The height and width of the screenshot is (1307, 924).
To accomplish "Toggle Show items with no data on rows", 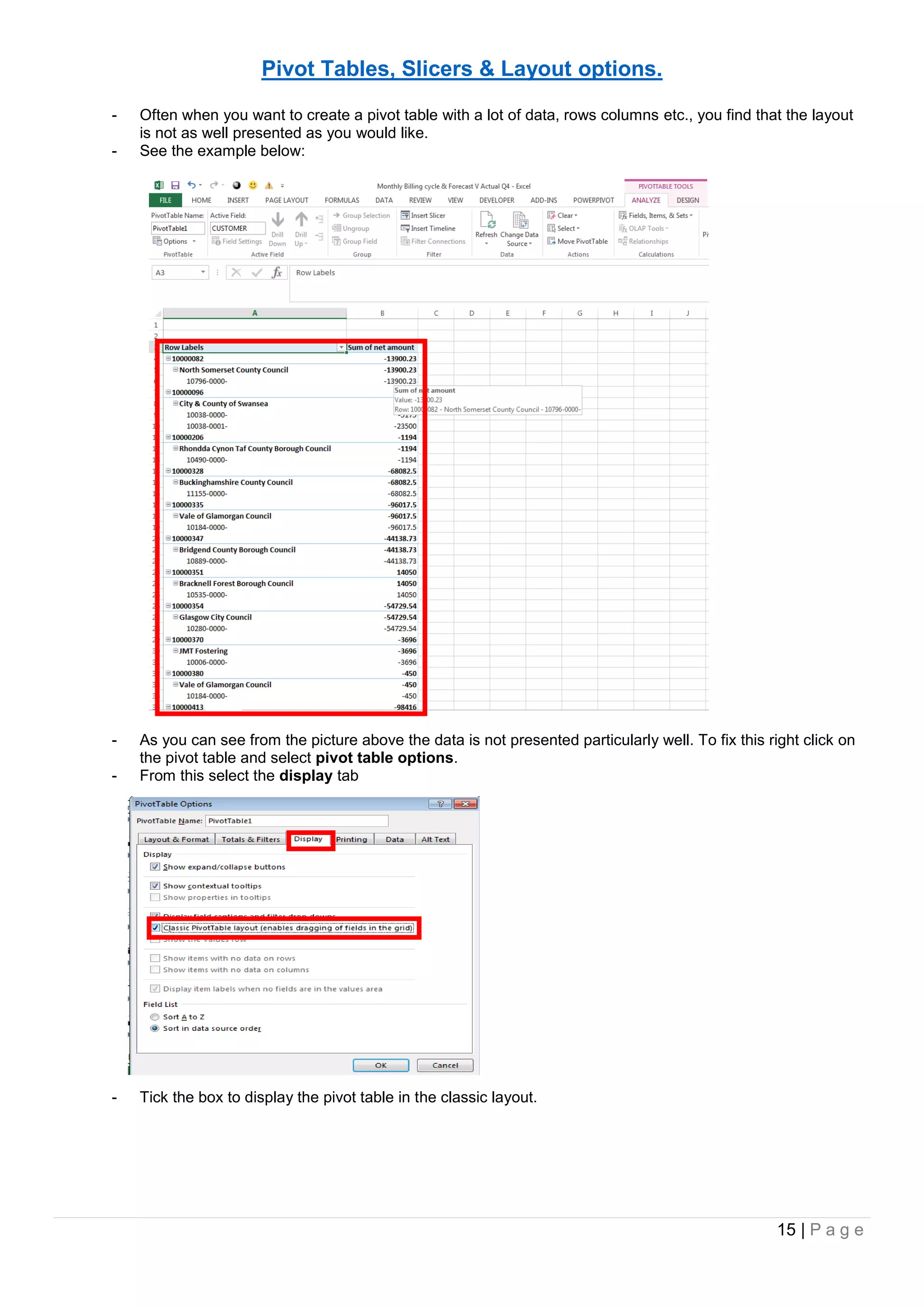I will tap(155, 958).
